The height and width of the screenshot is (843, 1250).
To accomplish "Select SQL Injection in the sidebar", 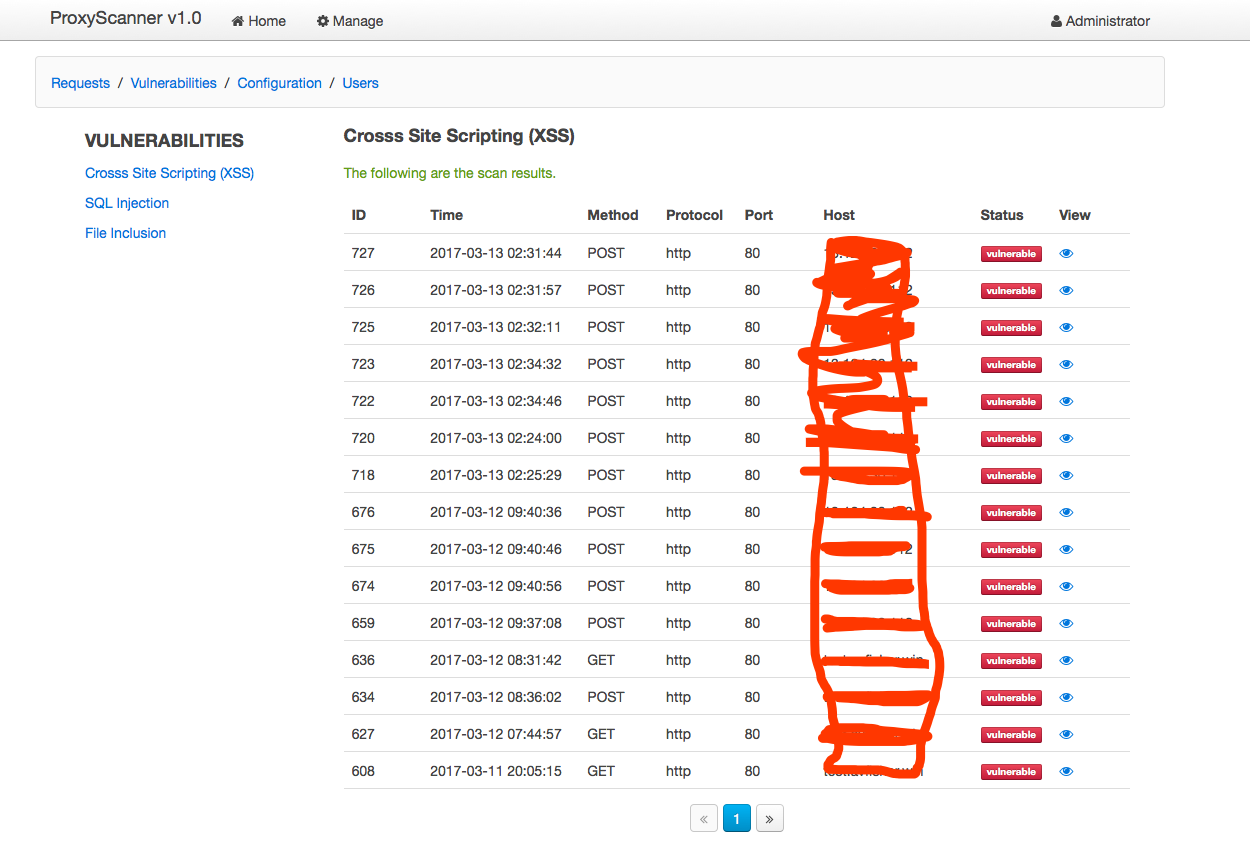I will click(127, 203).
